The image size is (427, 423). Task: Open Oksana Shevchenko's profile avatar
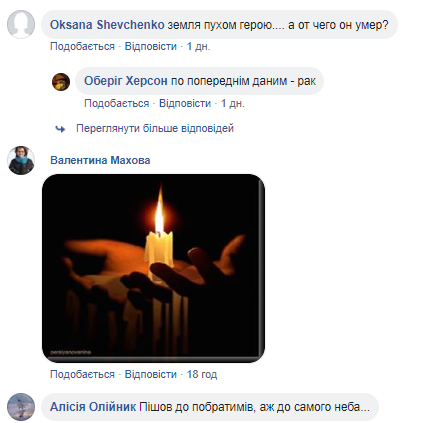click(x=21, y=24)
